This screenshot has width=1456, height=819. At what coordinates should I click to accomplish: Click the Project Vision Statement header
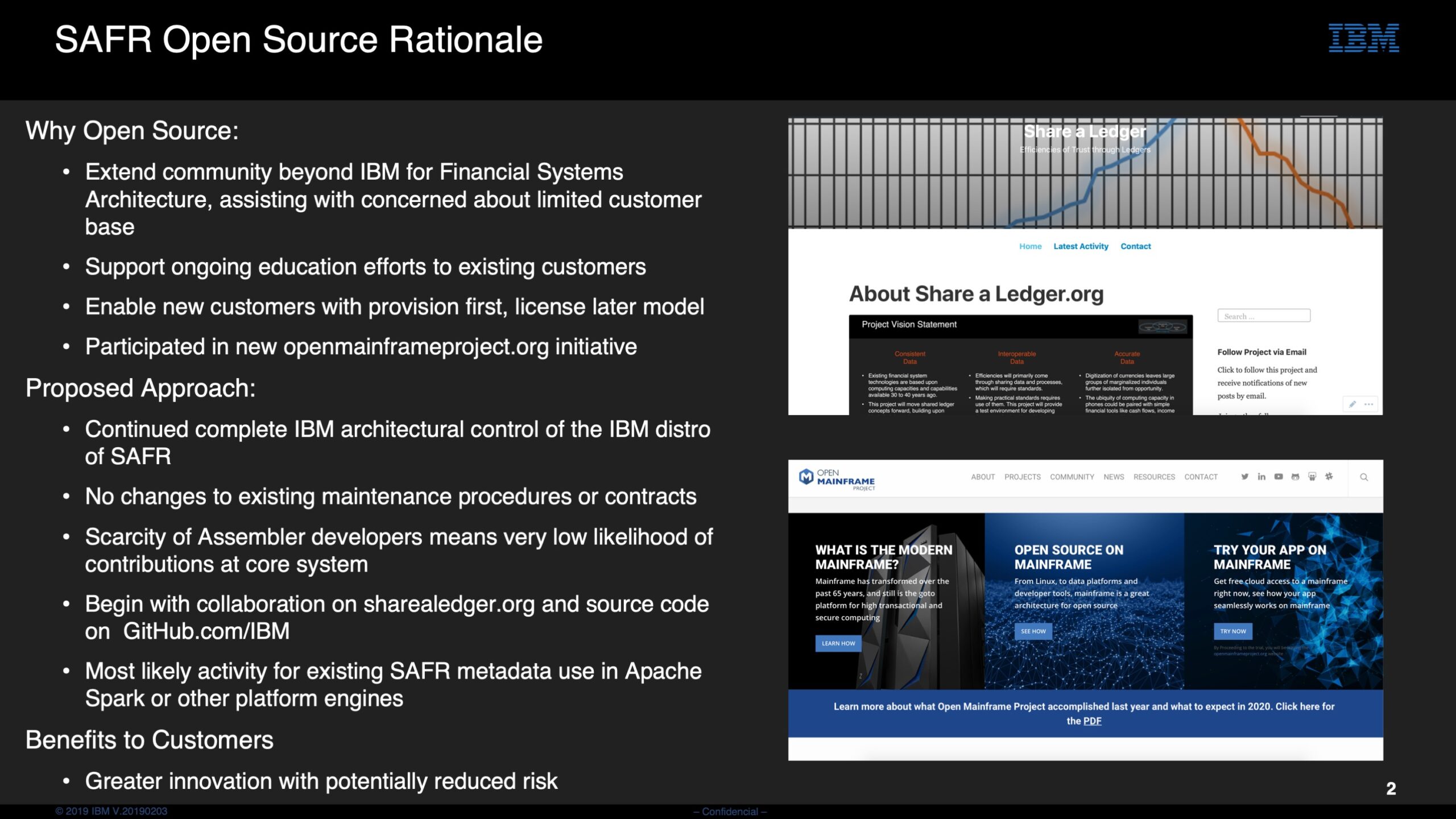[909, 324]
